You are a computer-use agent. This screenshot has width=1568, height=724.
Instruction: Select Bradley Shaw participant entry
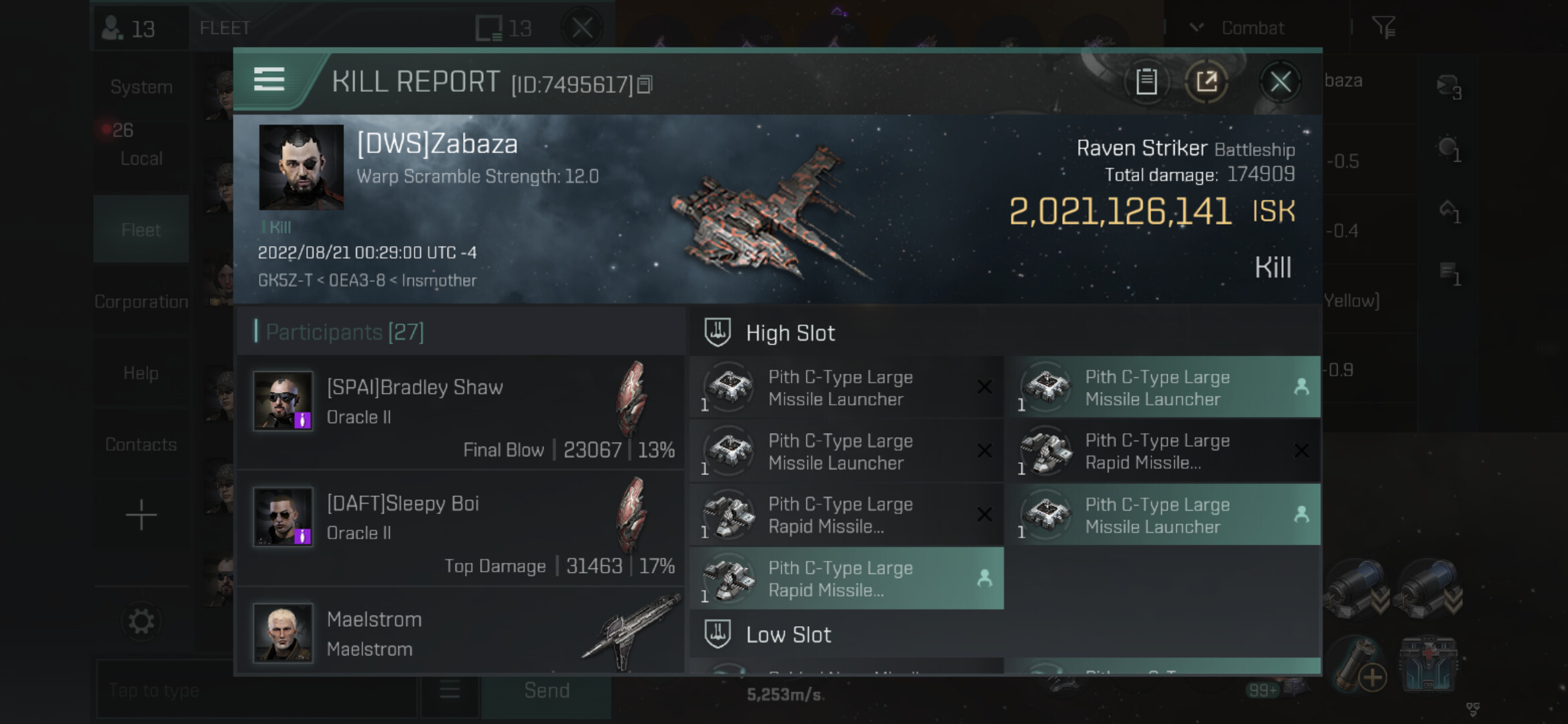pos(461,412)
